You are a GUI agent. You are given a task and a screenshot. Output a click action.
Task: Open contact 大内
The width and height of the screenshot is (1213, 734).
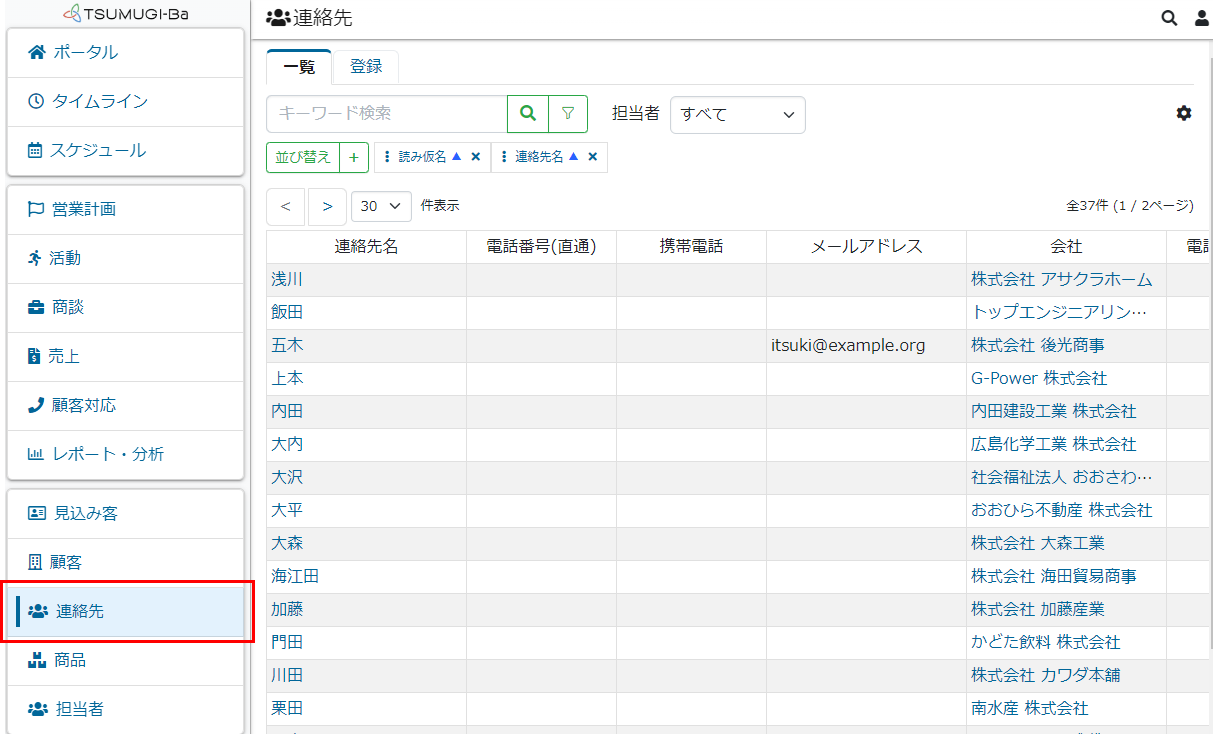pos(287,445)
